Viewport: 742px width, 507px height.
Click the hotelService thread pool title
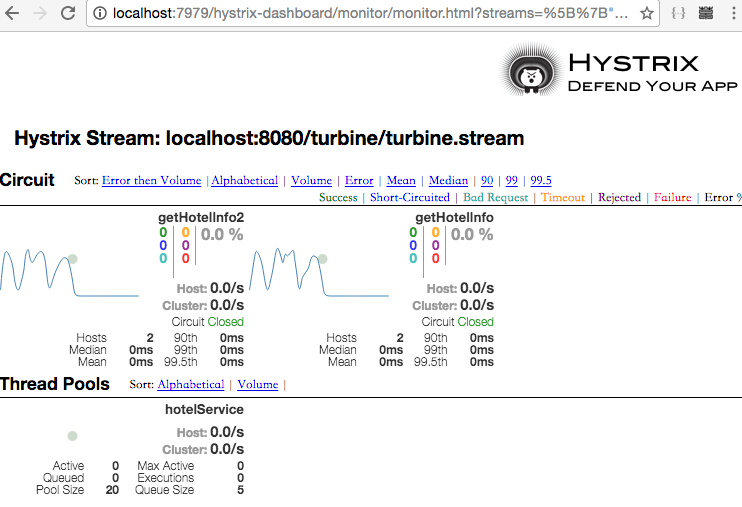[x=204, y=409]
